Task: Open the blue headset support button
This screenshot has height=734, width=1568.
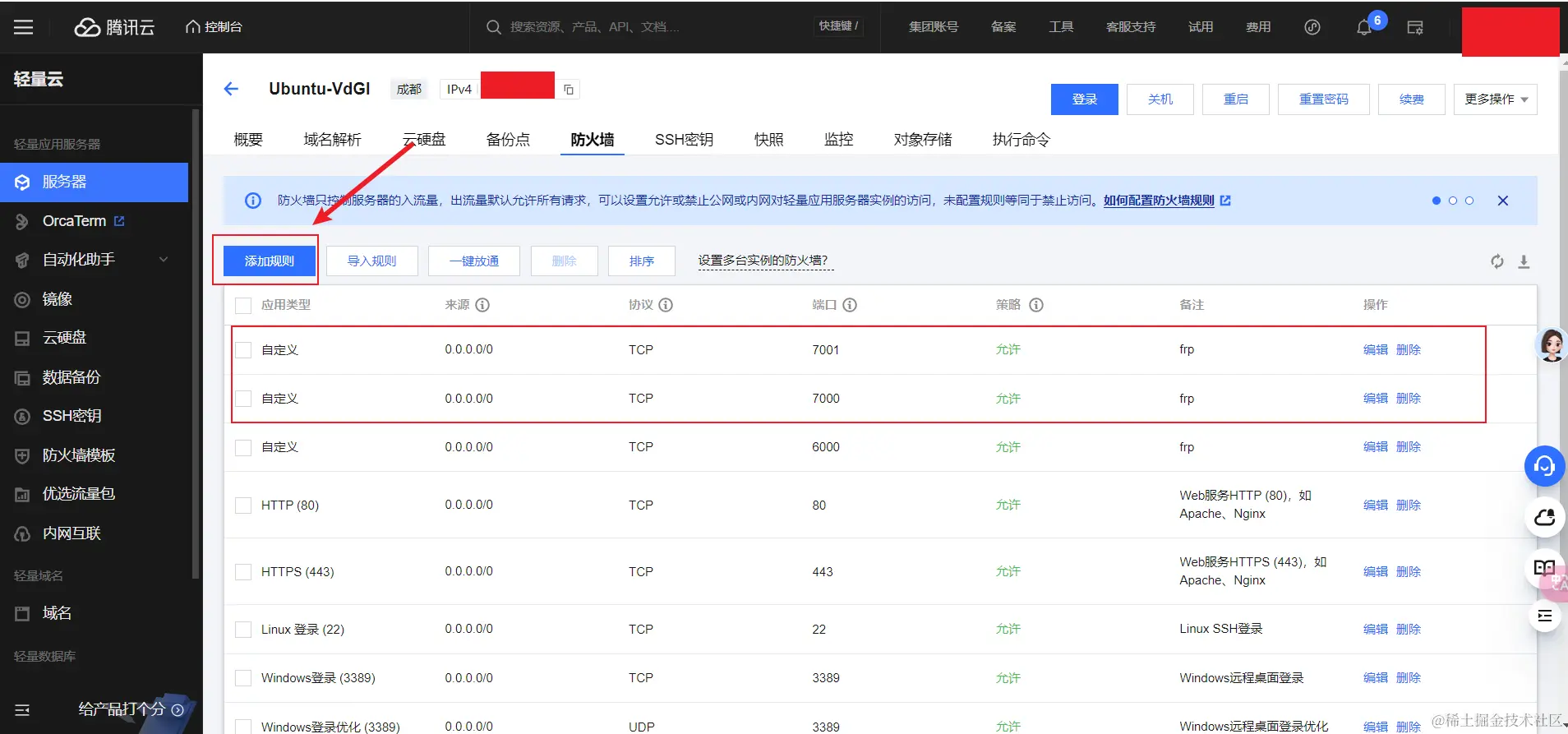Action: [x=1545, y=466]
